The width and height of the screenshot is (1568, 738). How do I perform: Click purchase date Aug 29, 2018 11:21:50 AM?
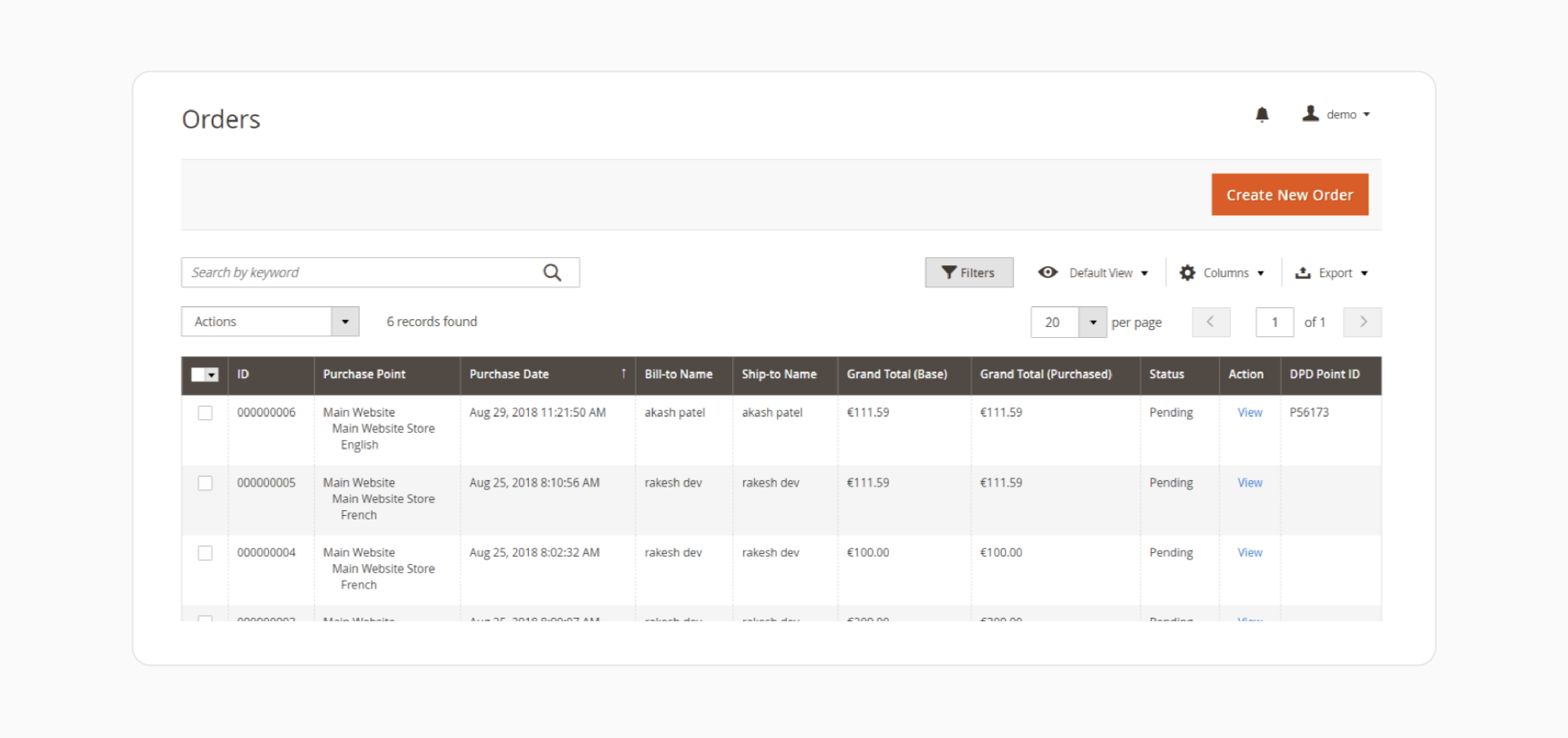coord(538,412)
